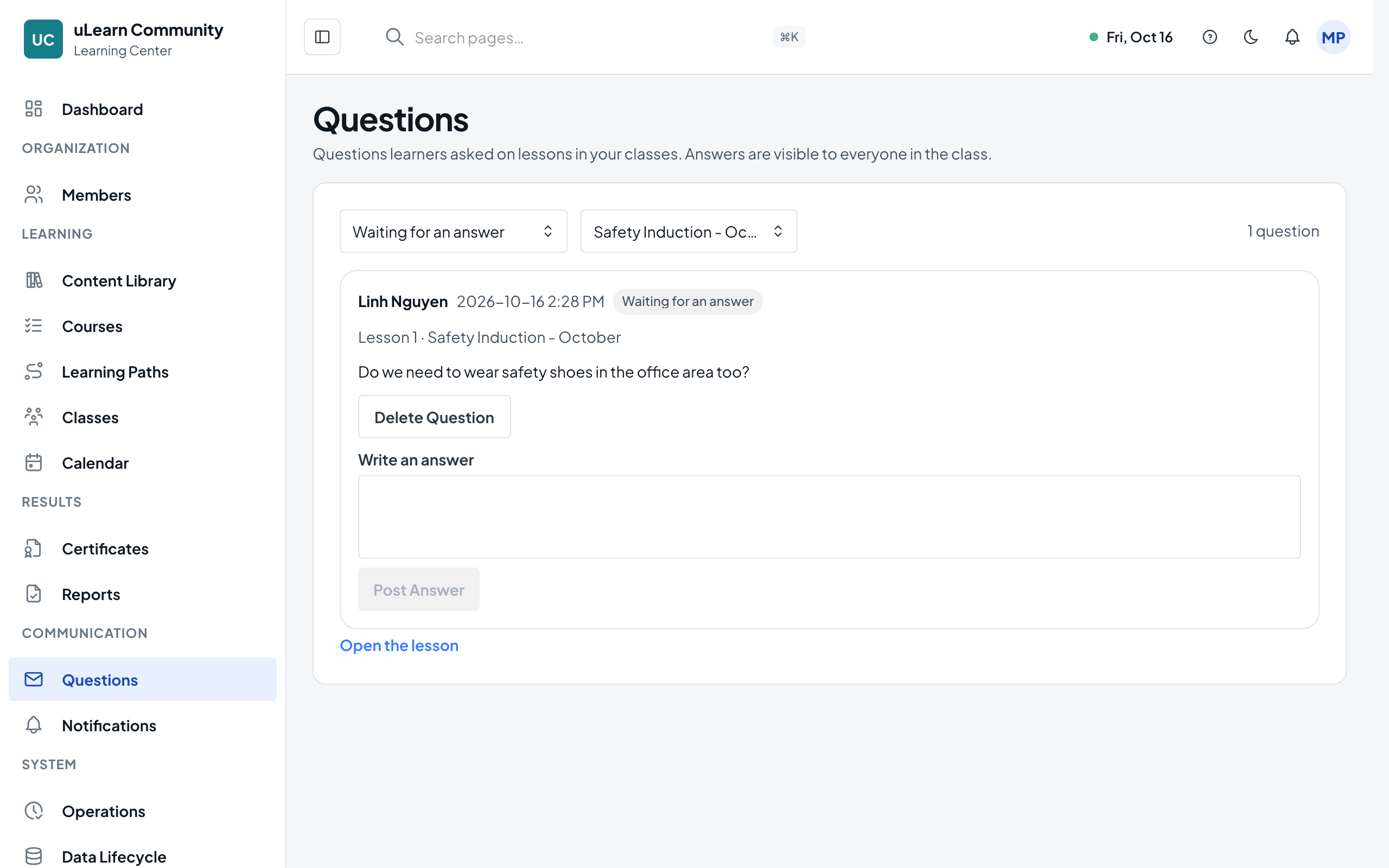This screenshot has height=868, width=1389.
Task: Click the Linh Nguyen author name
Action: pos(403,302)
